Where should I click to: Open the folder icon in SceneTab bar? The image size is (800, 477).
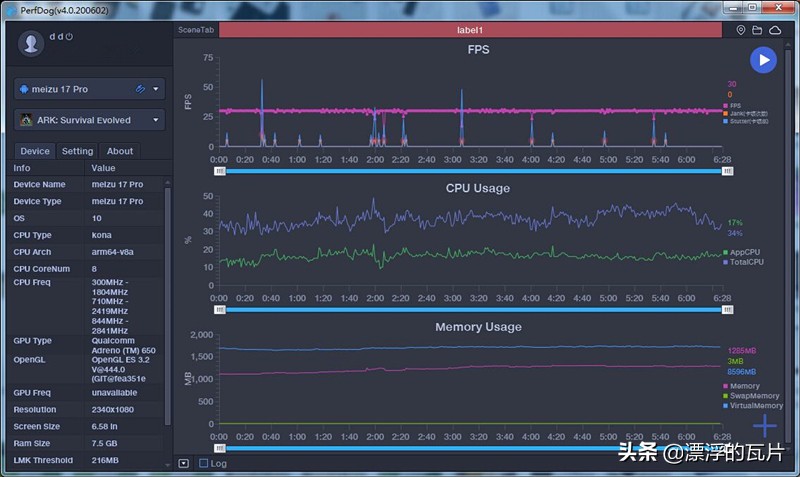[757, 30]
